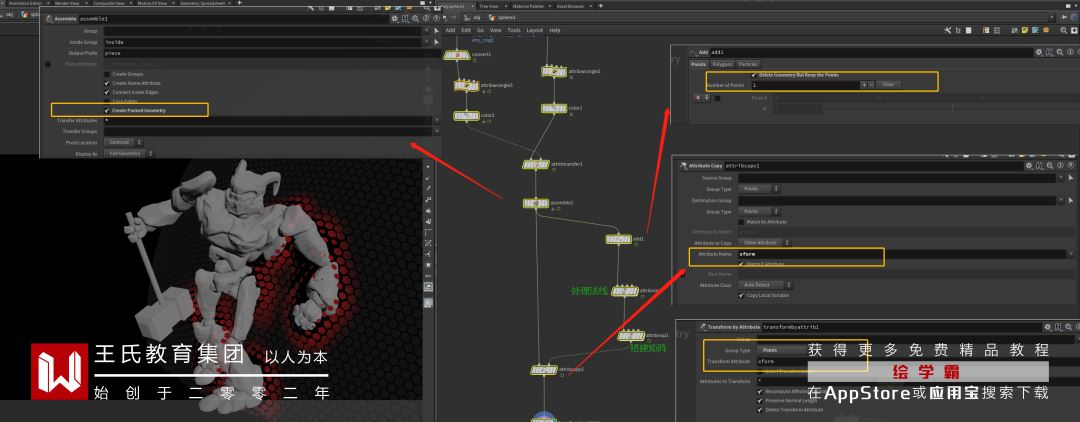Open the Layout menu in network editor
The image size is (1080, 422).
(534, 30)
